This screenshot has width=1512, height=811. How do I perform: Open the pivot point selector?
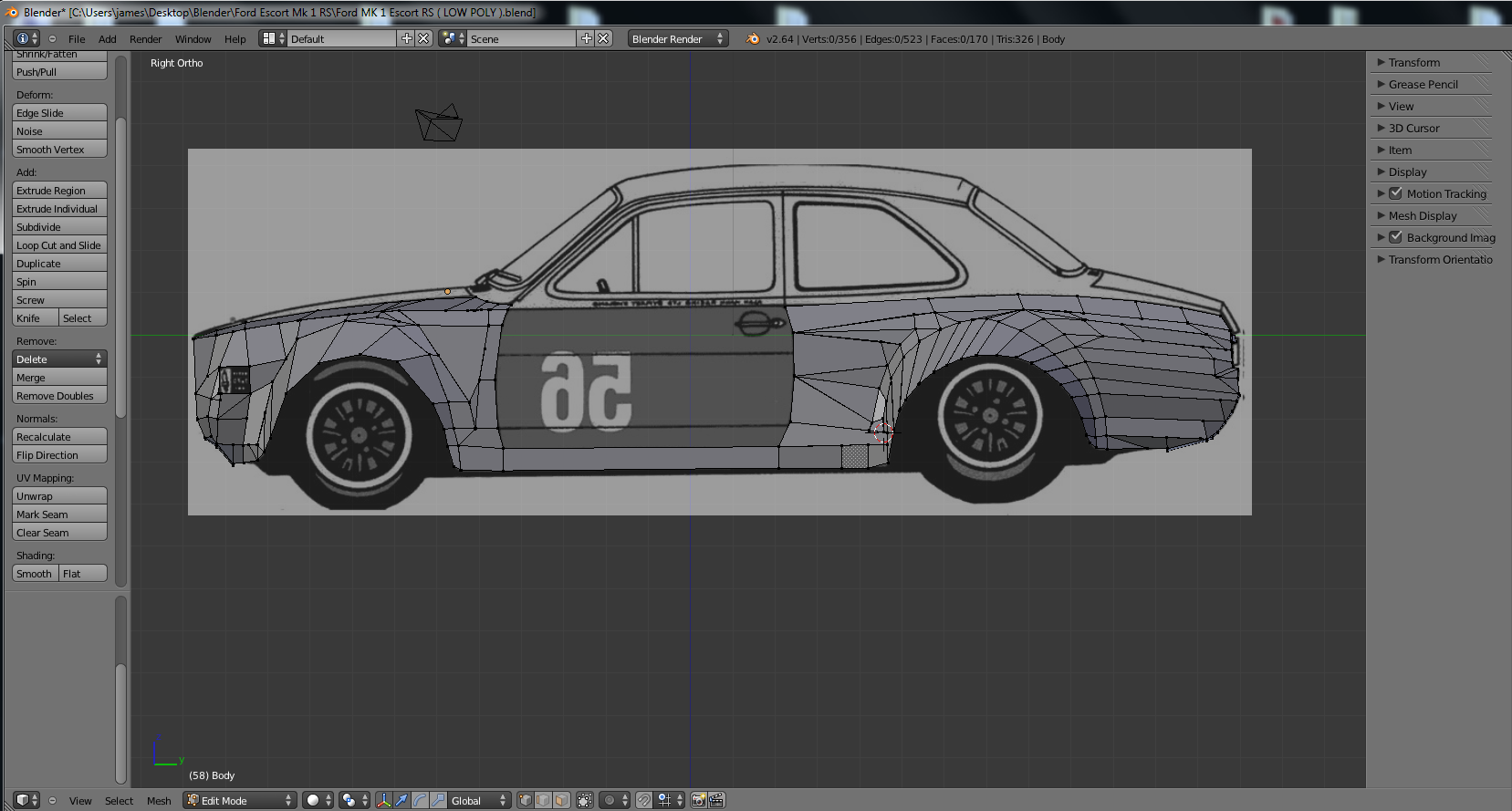pos(355,800)
